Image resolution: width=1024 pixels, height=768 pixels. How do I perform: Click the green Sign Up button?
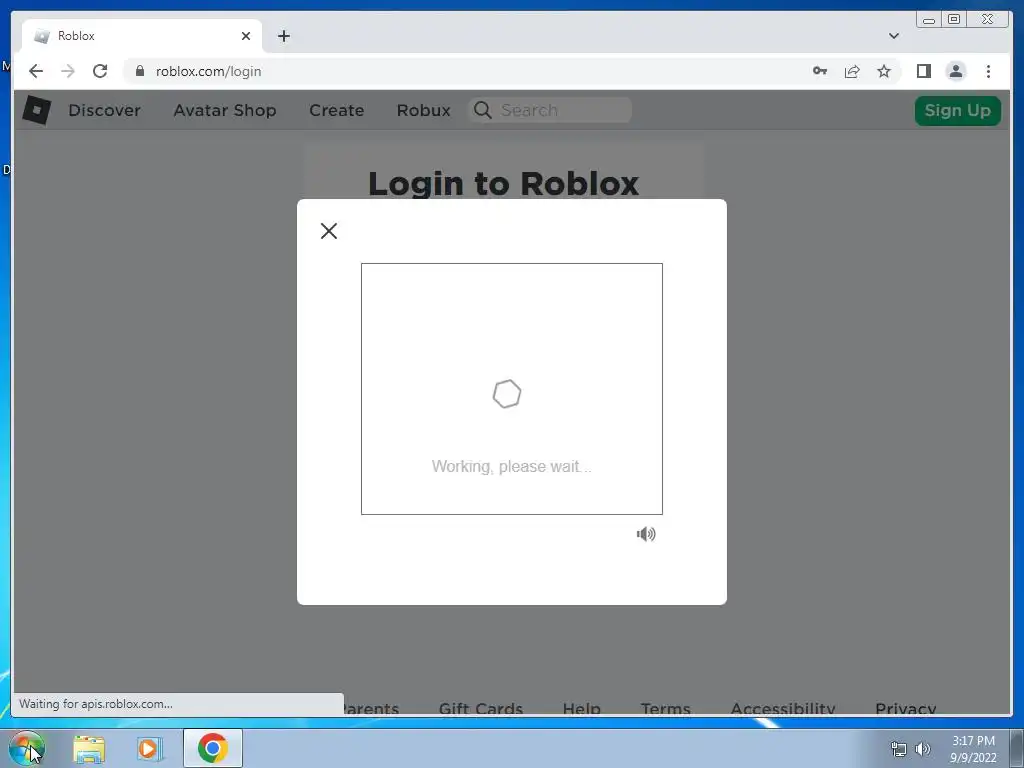pyautogui.click(x=957, y=110)
